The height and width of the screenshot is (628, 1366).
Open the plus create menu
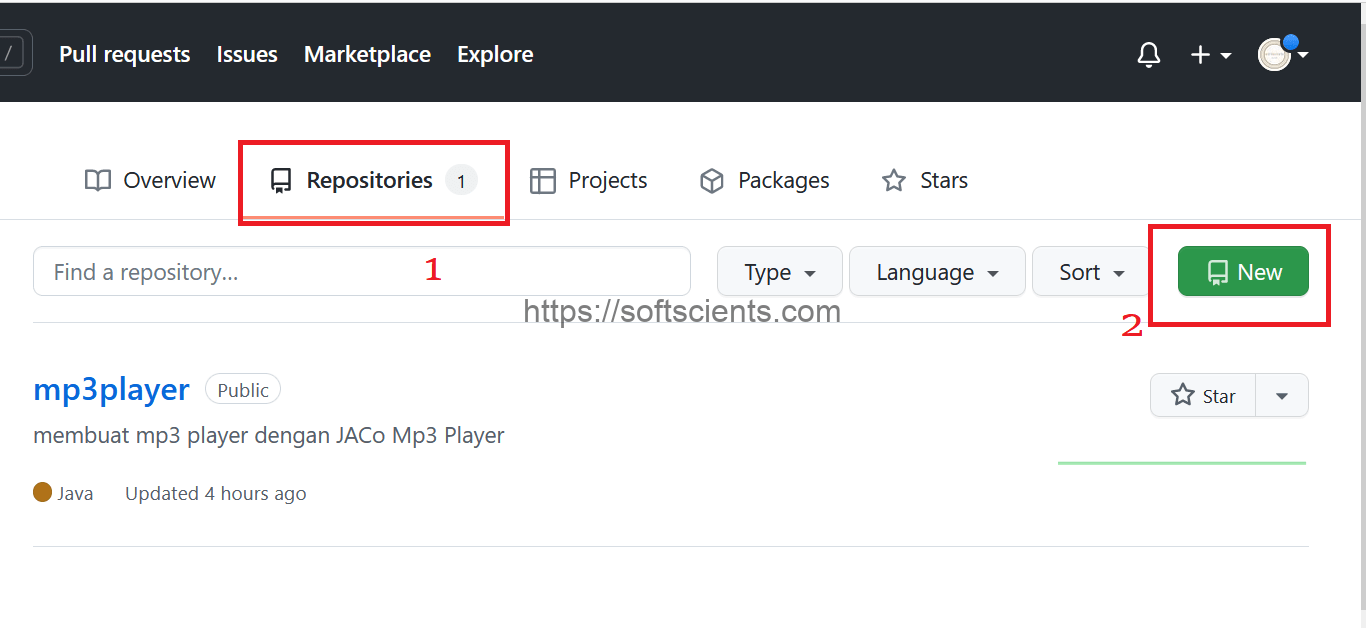tap(1209, 55)
